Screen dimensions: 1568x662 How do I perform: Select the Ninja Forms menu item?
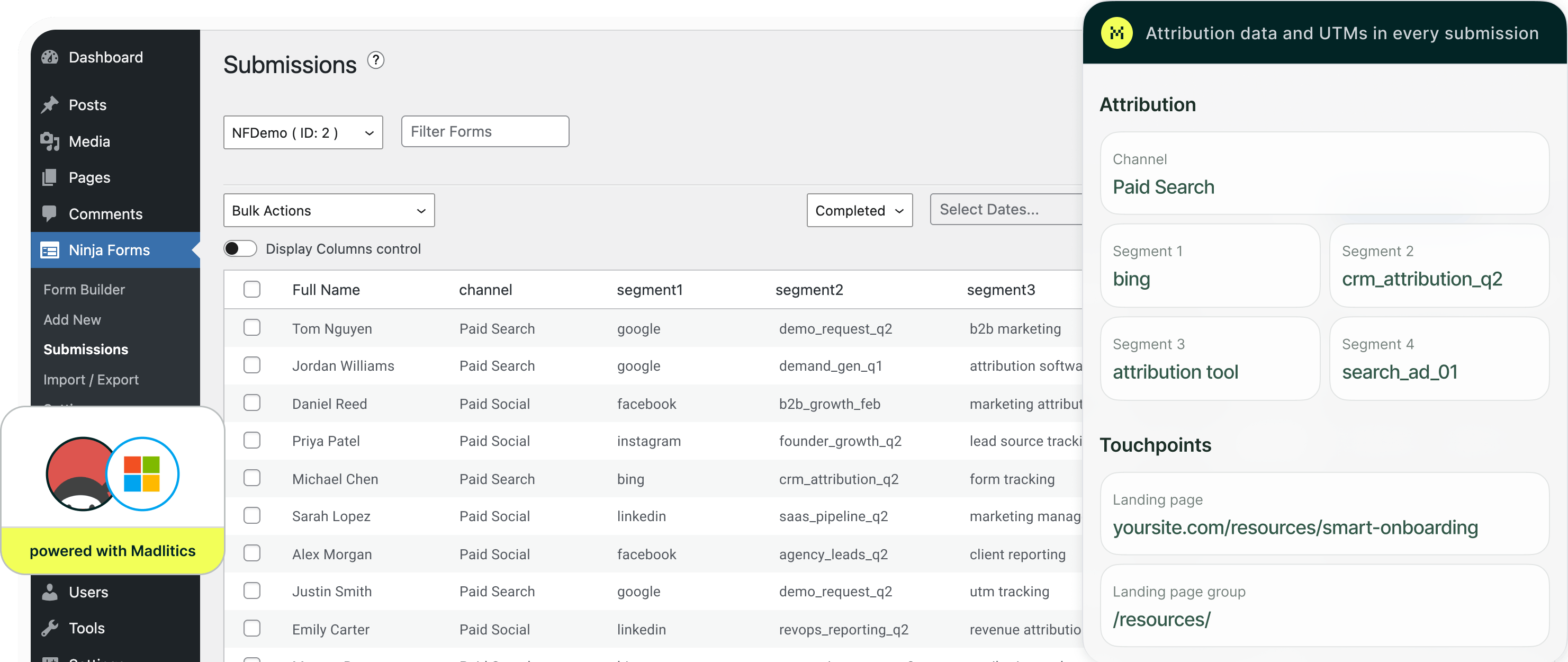115,251
